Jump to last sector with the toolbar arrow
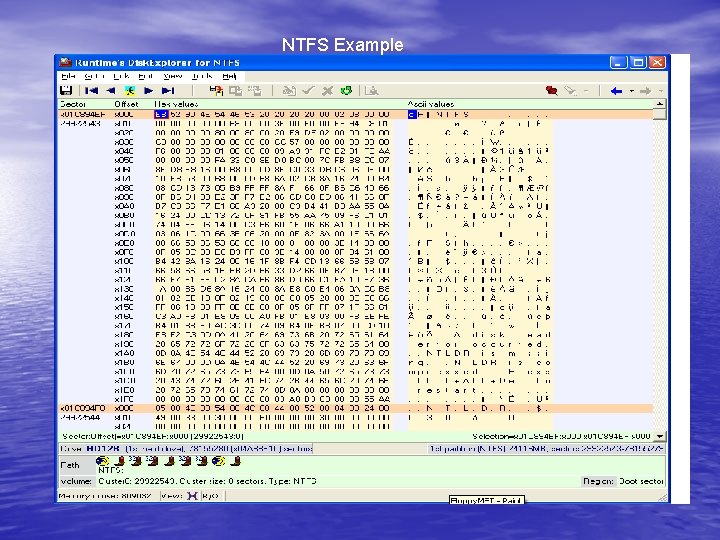 point(168,91)
